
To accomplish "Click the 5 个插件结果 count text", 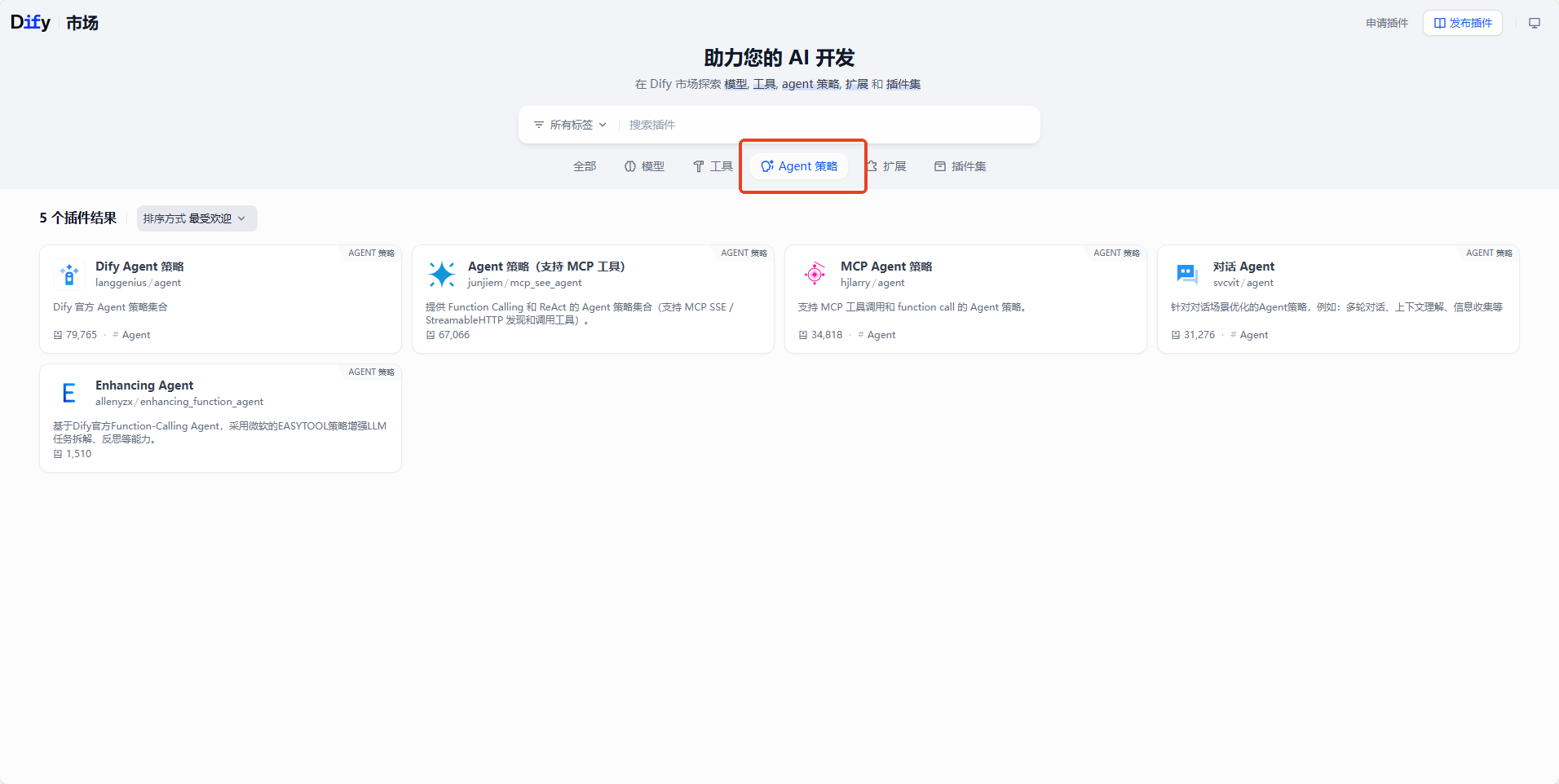I will click(78, 218).
